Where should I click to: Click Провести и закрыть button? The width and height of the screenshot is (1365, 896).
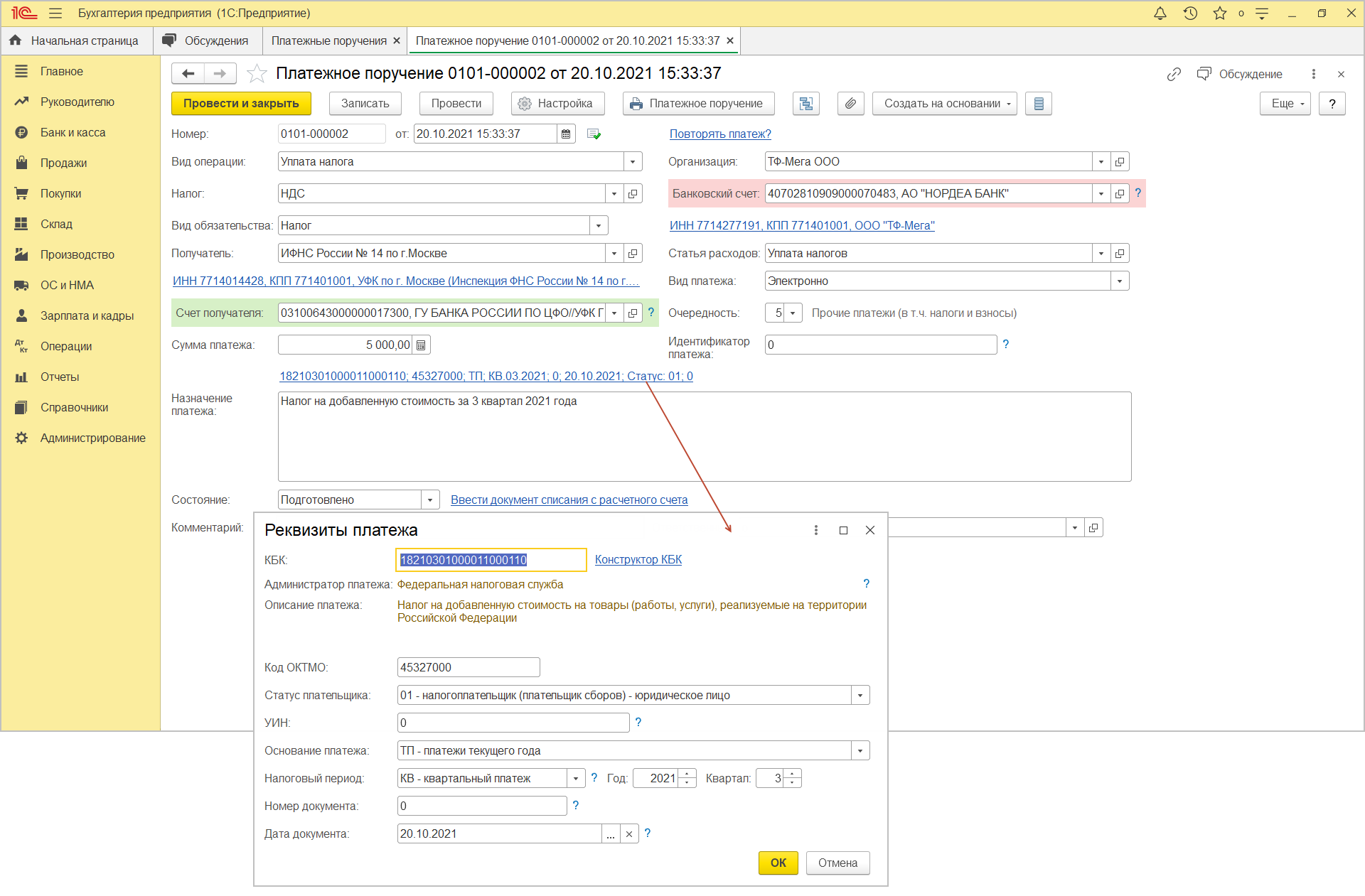(x=241, y=104)
